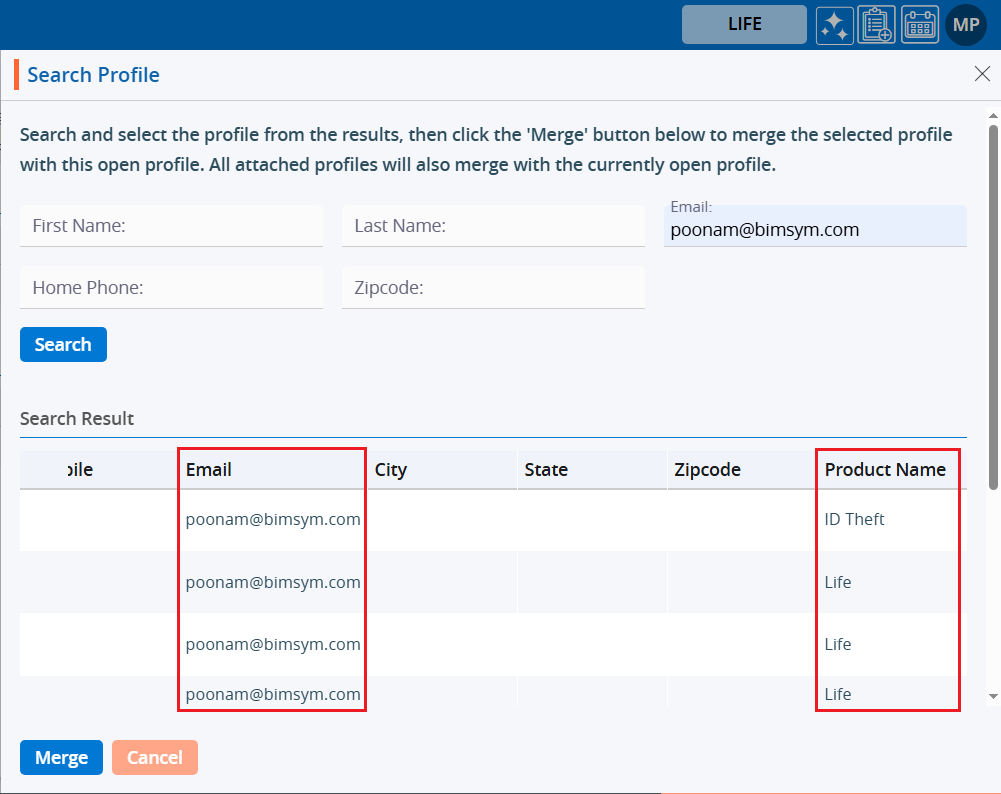Click the Home Phone input
The height and width of the screenshot is (794, 1001).
tap(171, 288)
